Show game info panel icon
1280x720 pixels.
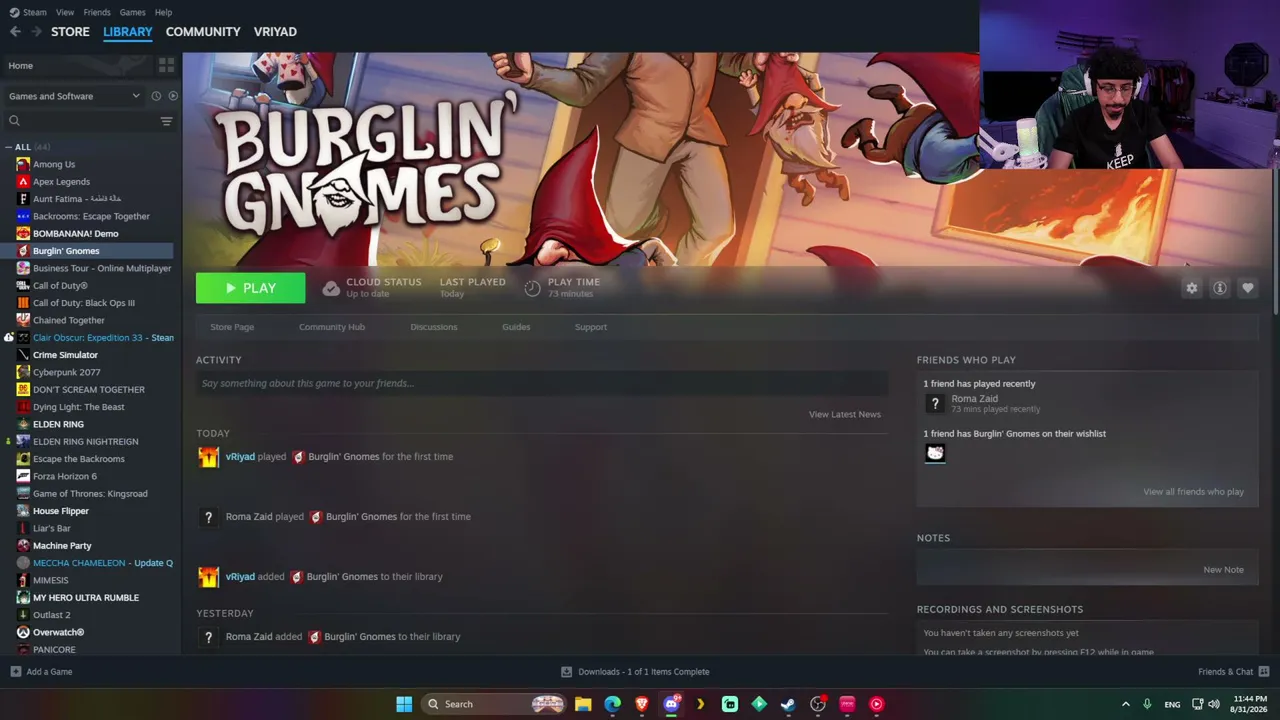1220,288
